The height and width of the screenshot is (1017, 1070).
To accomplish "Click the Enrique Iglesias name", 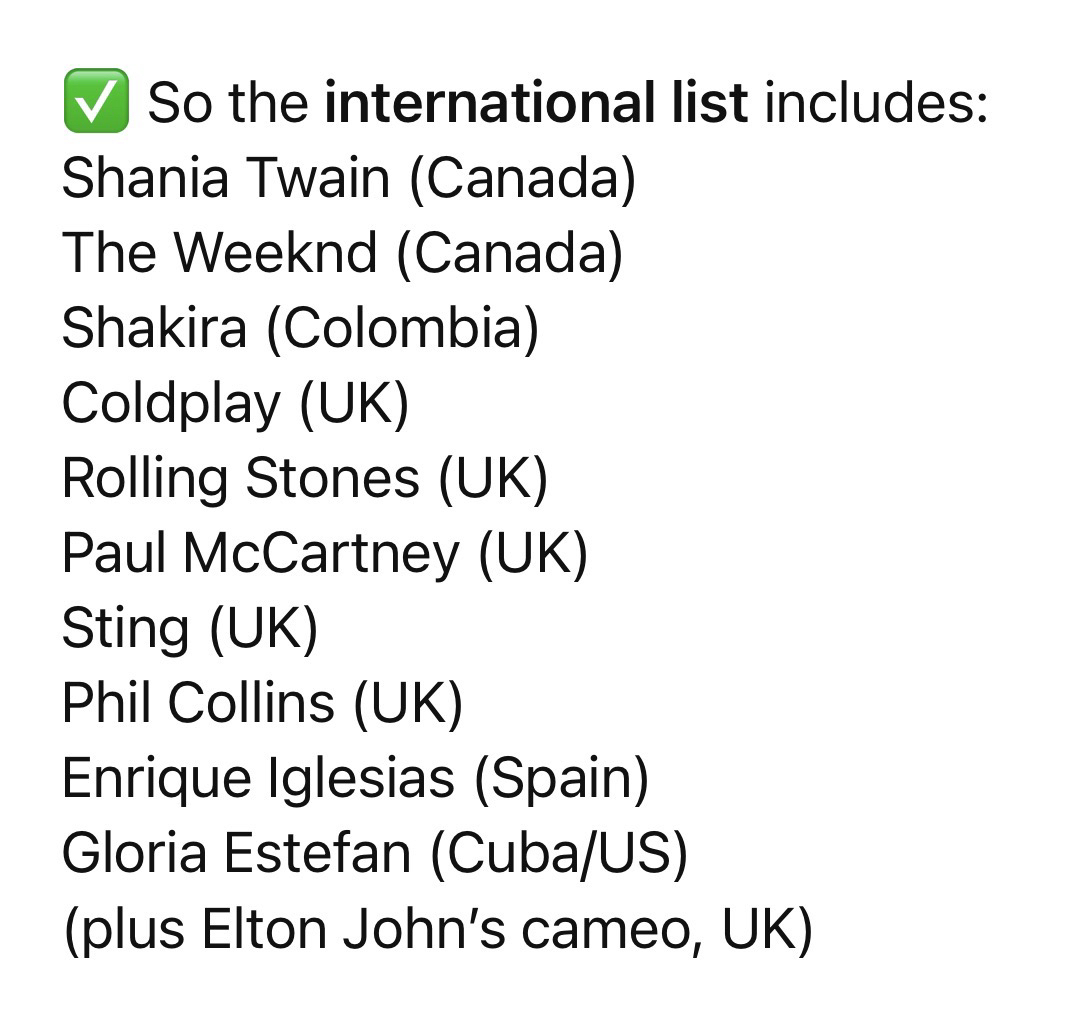I will (x=257, y=778).
